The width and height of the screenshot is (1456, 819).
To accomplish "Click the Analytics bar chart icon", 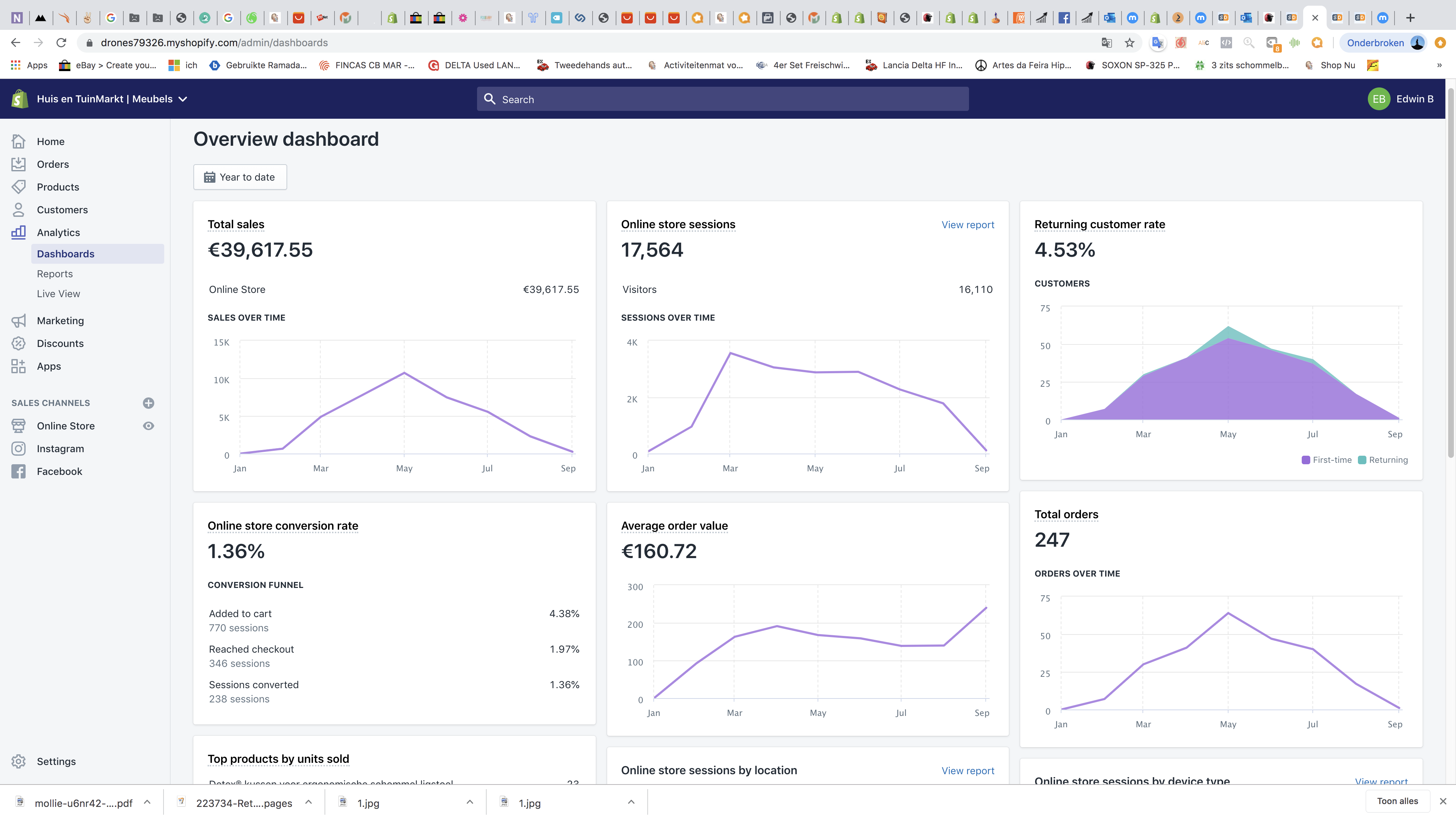I will (18, 232).
